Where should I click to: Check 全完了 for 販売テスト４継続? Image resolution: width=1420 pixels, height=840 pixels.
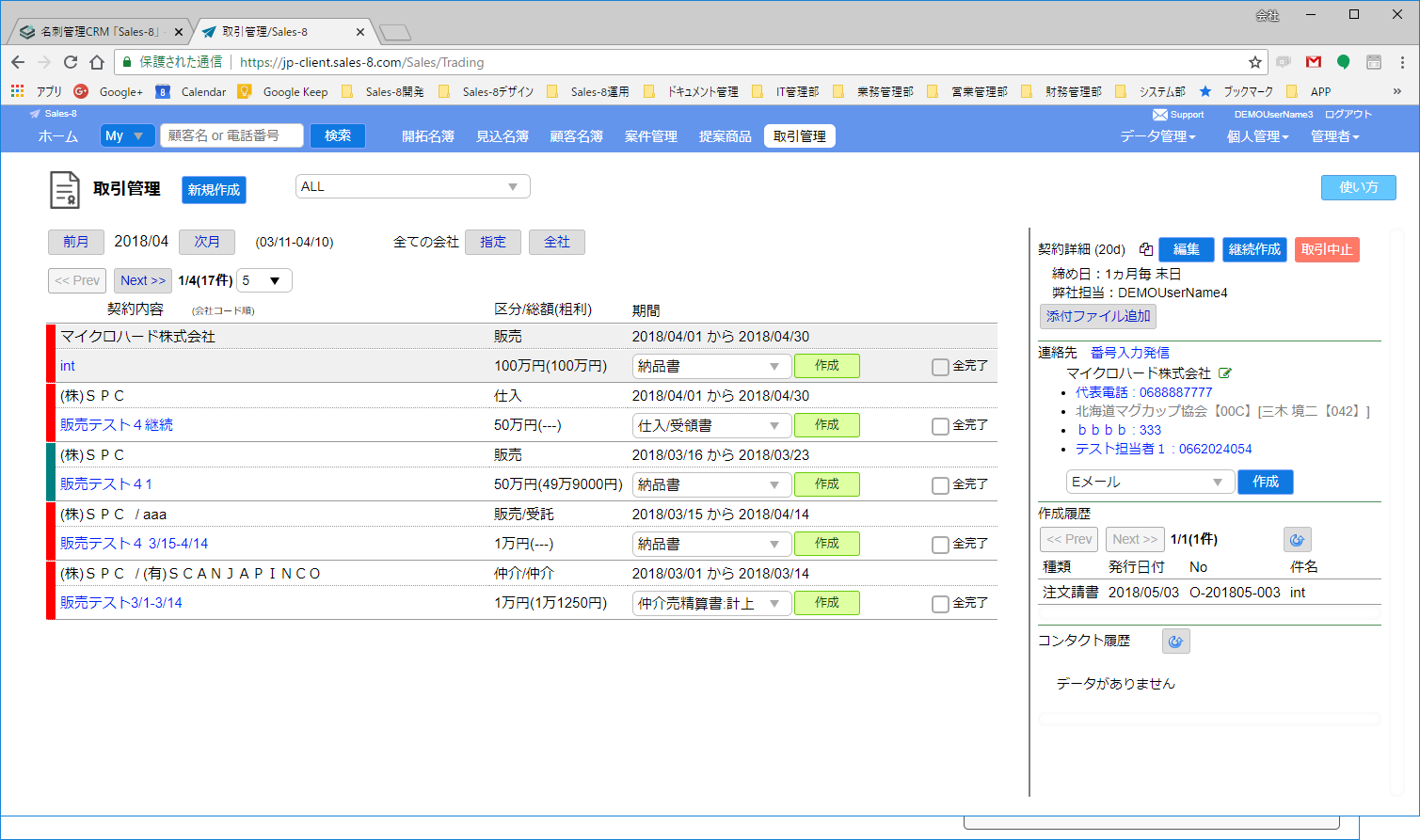point(940,426)
